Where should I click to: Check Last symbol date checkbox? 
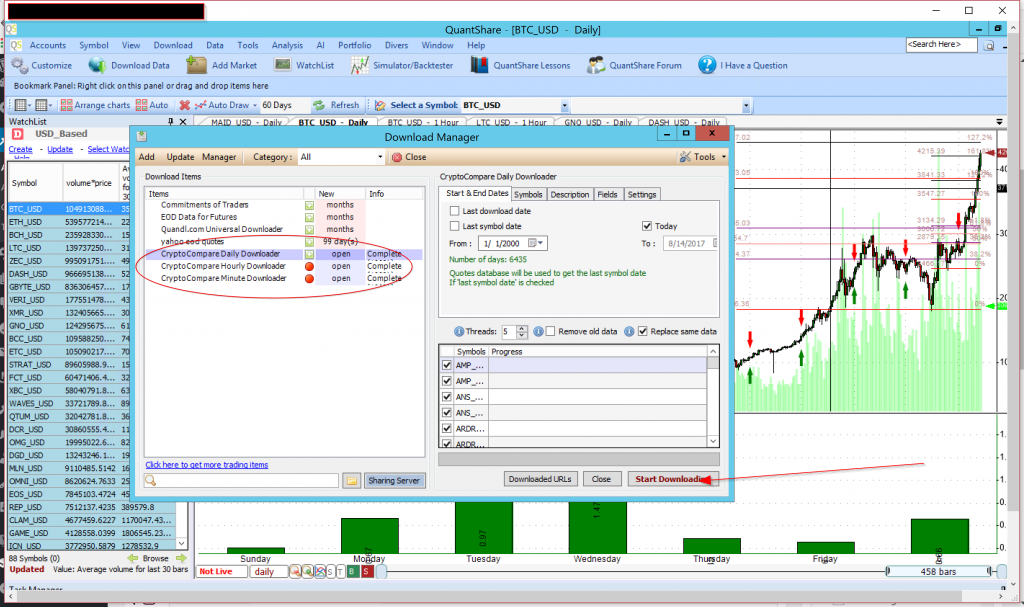coord(455,226)
